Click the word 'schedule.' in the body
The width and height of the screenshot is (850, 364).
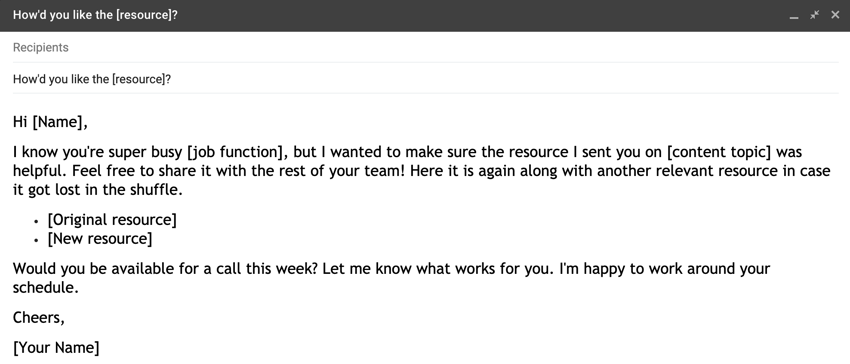pyautogui.click(x=46, y=288)
